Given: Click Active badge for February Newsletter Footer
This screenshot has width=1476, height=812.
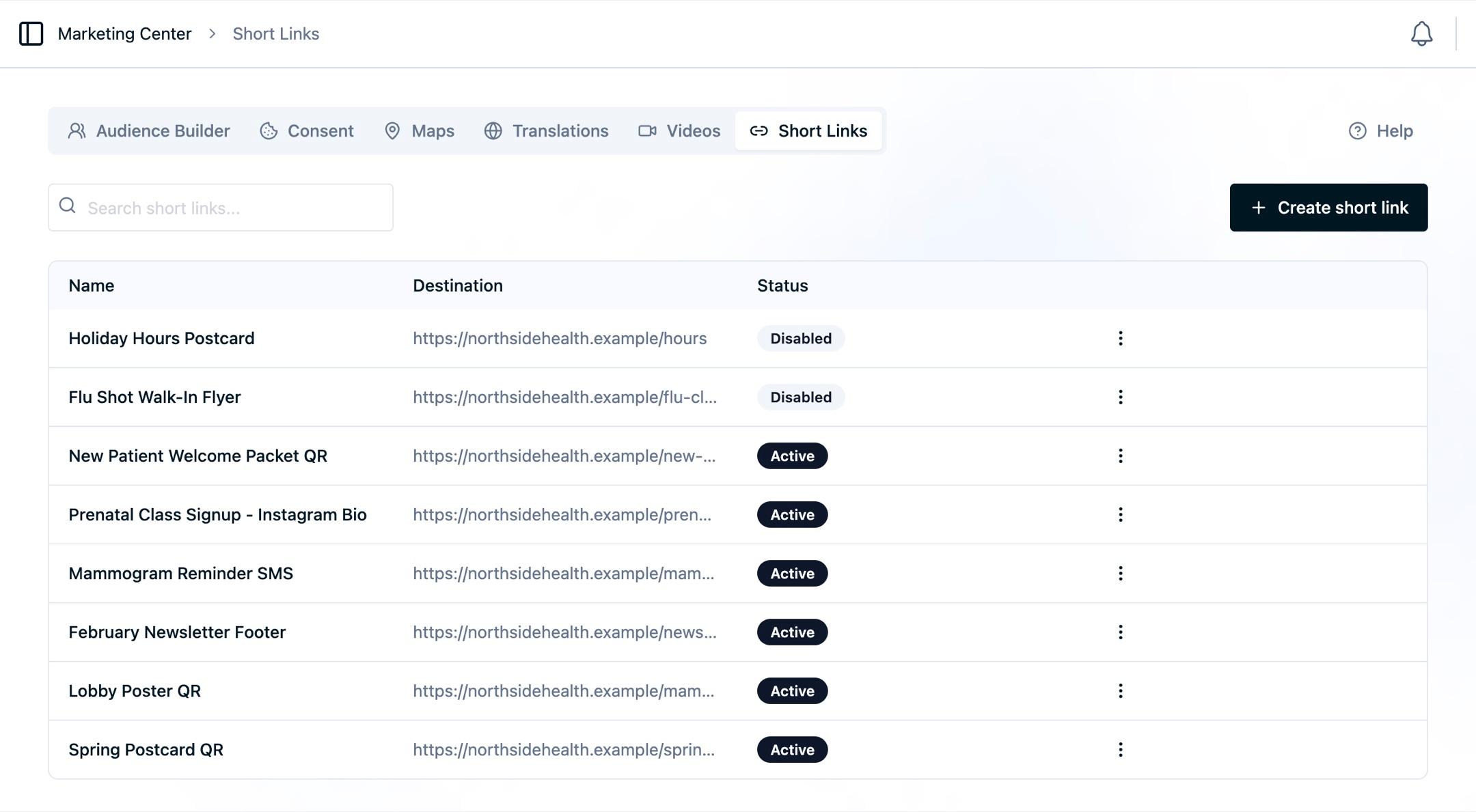Looking at the screenshot, I should click(x=793, y=632).
